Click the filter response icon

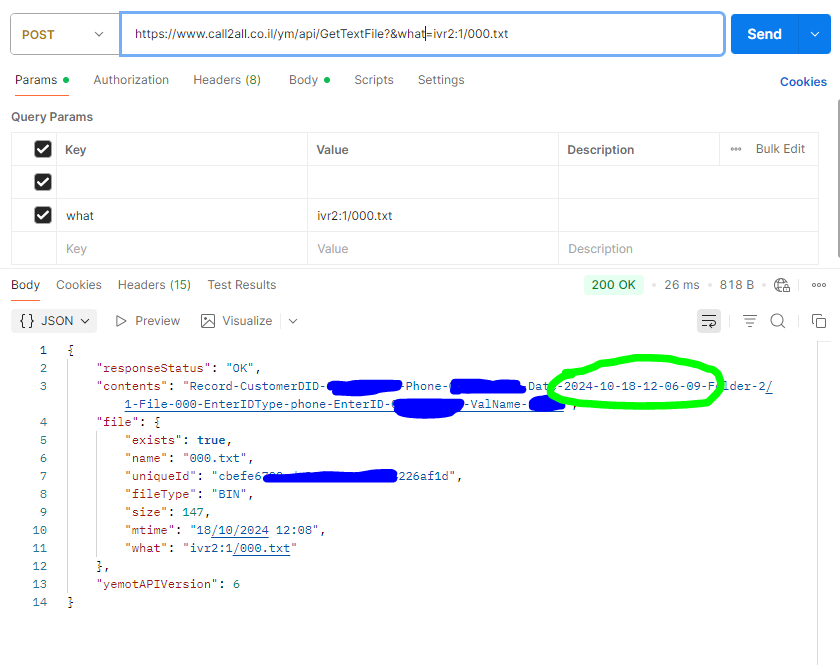tap(749, 321)
